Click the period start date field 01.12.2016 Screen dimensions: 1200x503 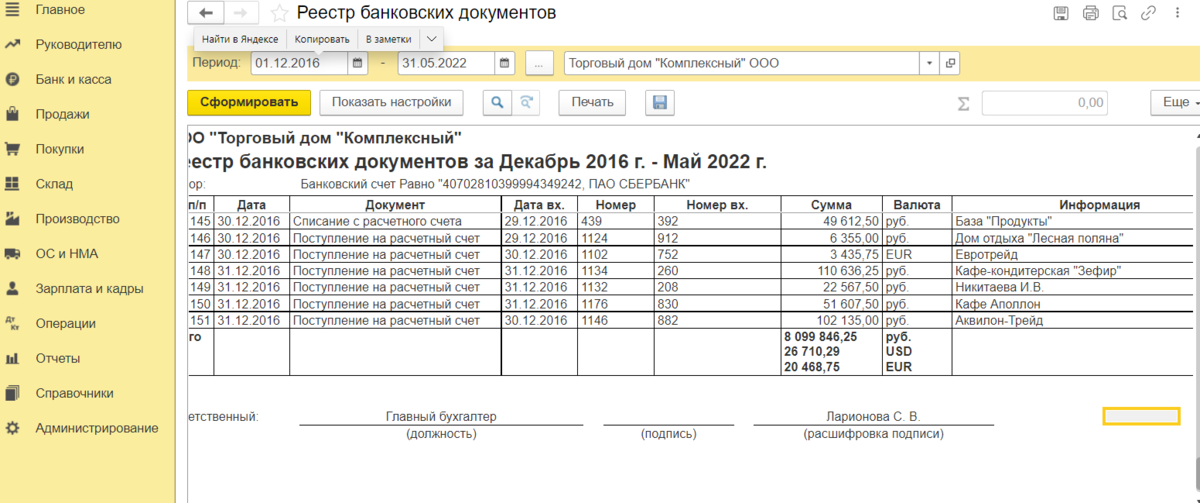[x=299, y=63]
